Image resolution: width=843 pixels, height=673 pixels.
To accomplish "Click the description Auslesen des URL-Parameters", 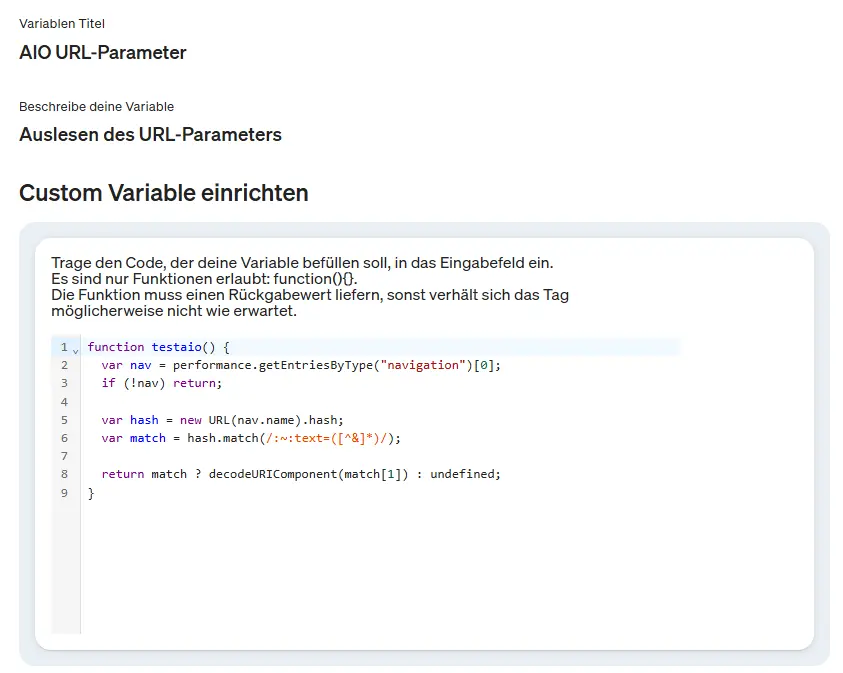I will pos(150,134).
